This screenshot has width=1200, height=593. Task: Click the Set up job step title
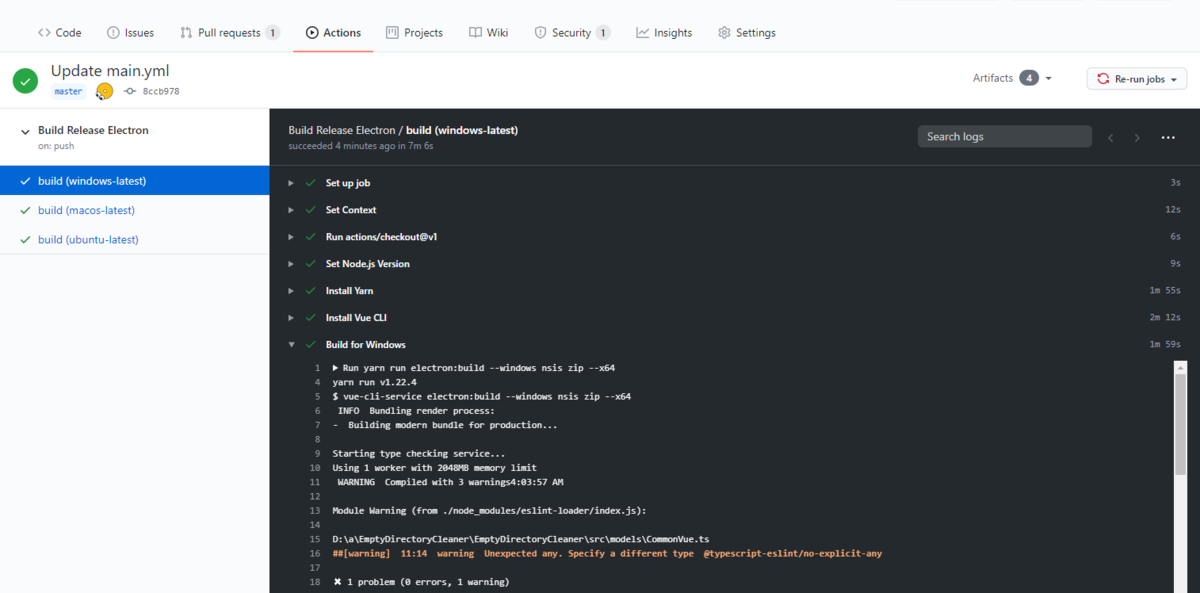tap(348, 183)
